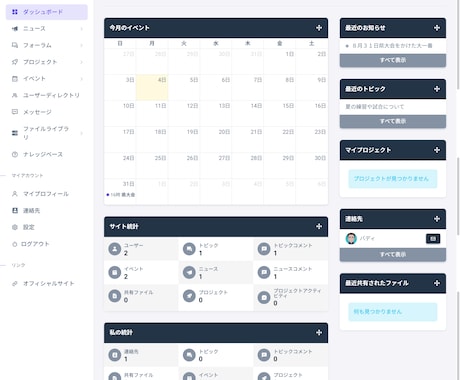Click the move icon on 最近のお知らせ panel
Screen dimensions: 460x380
[437, 28]
